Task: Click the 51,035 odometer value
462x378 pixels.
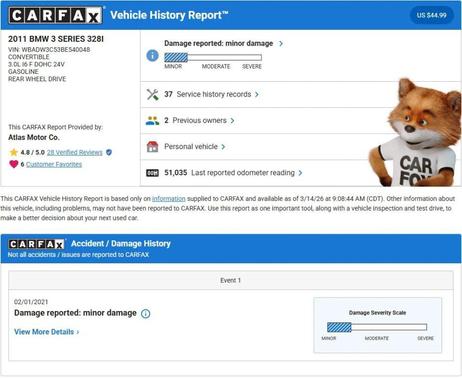Action: (x=176, y=173)
